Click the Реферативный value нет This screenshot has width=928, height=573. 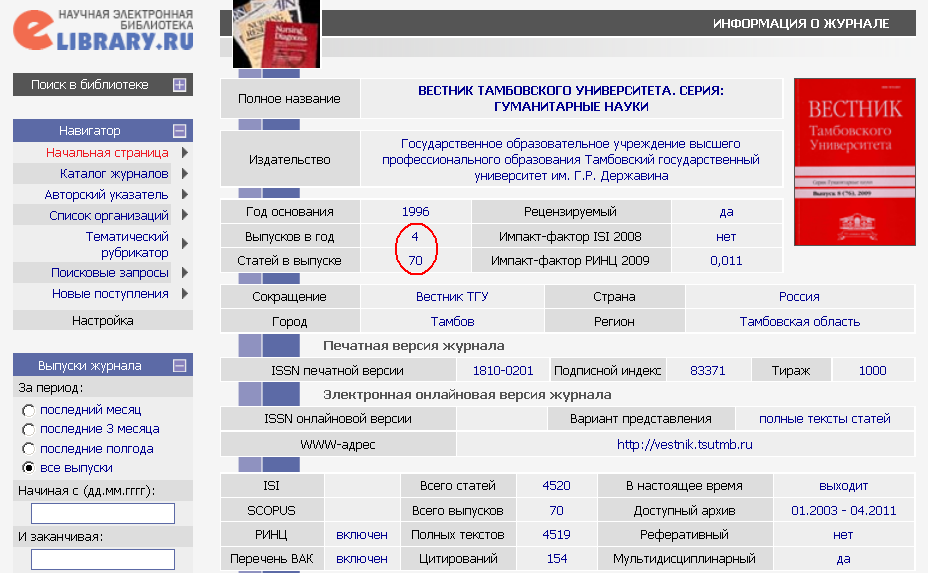click(x=843, y=535)
